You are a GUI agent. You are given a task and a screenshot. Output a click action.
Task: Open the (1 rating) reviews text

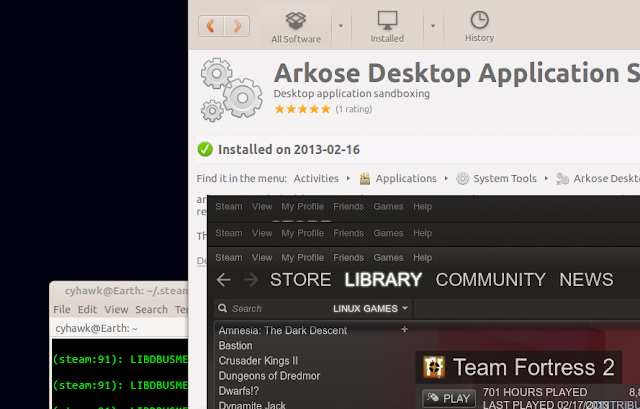pos(354,109)
